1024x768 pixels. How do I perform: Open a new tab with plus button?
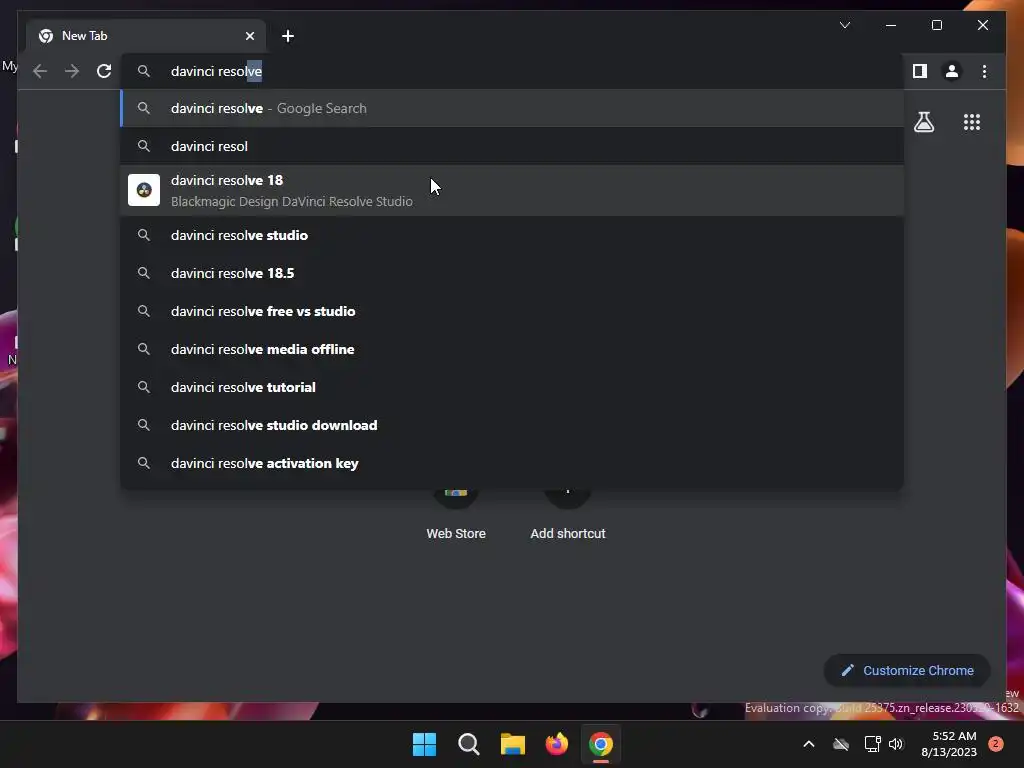coord(288,36)
